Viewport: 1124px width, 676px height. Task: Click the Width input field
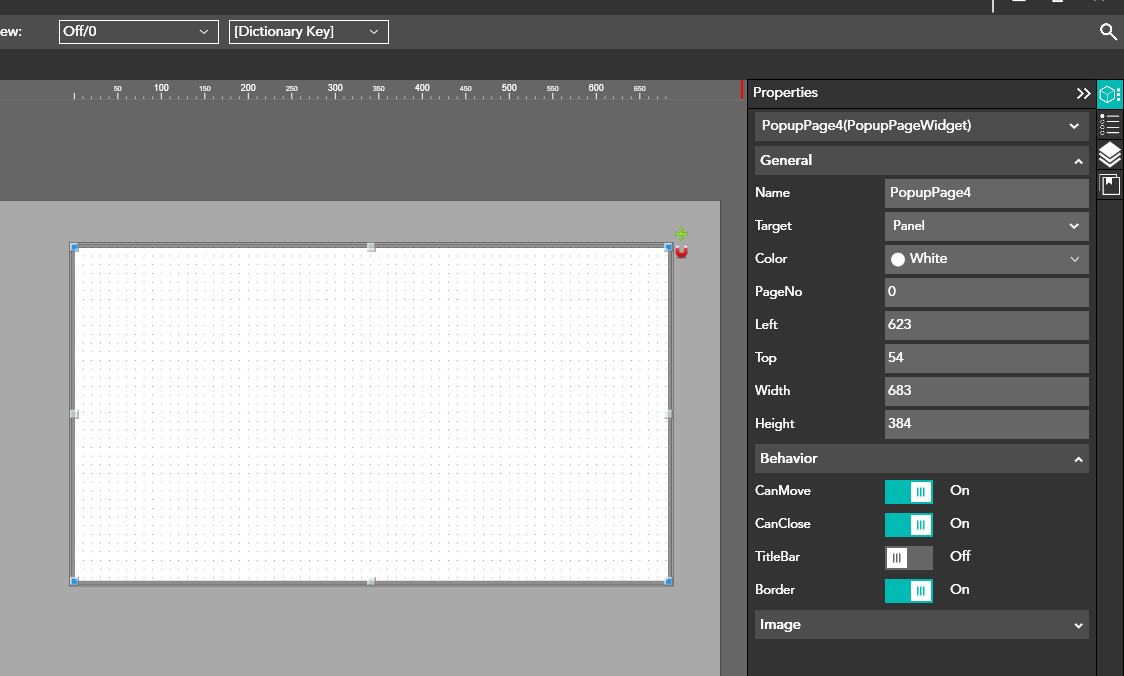(986, 391)
